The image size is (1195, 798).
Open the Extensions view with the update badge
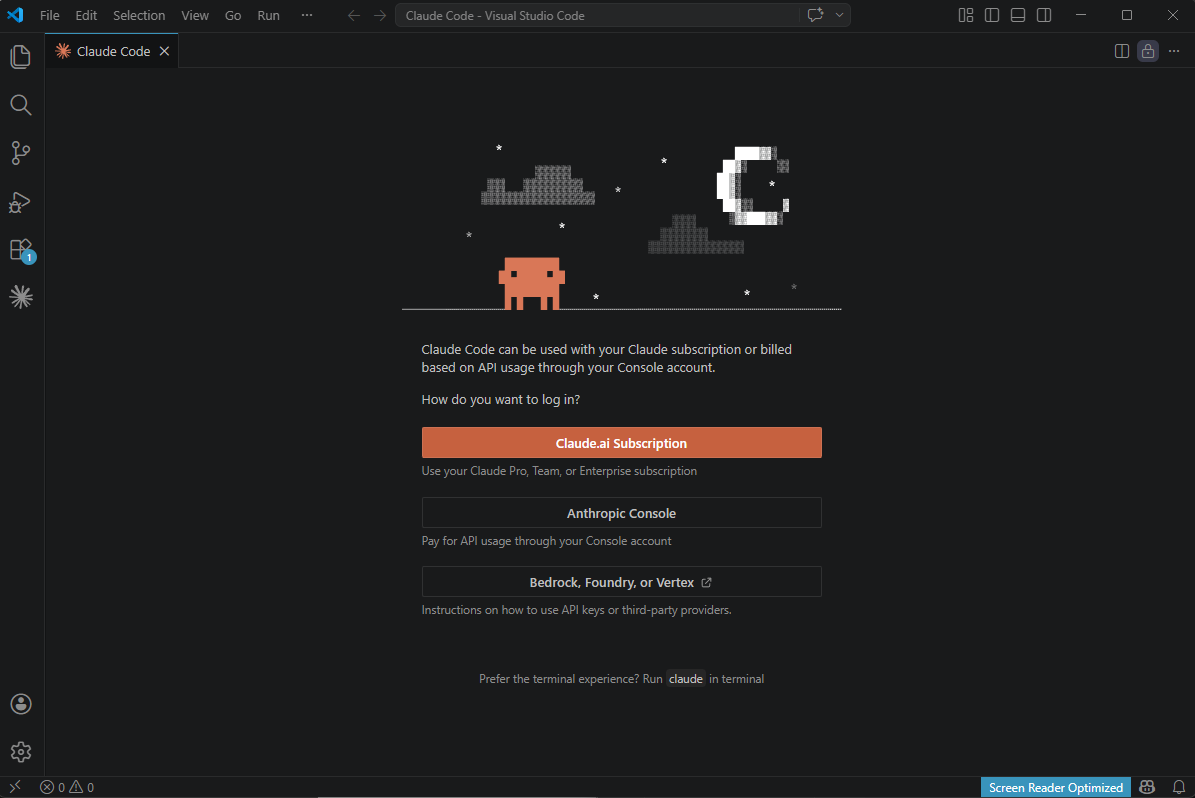pos(21,249)
